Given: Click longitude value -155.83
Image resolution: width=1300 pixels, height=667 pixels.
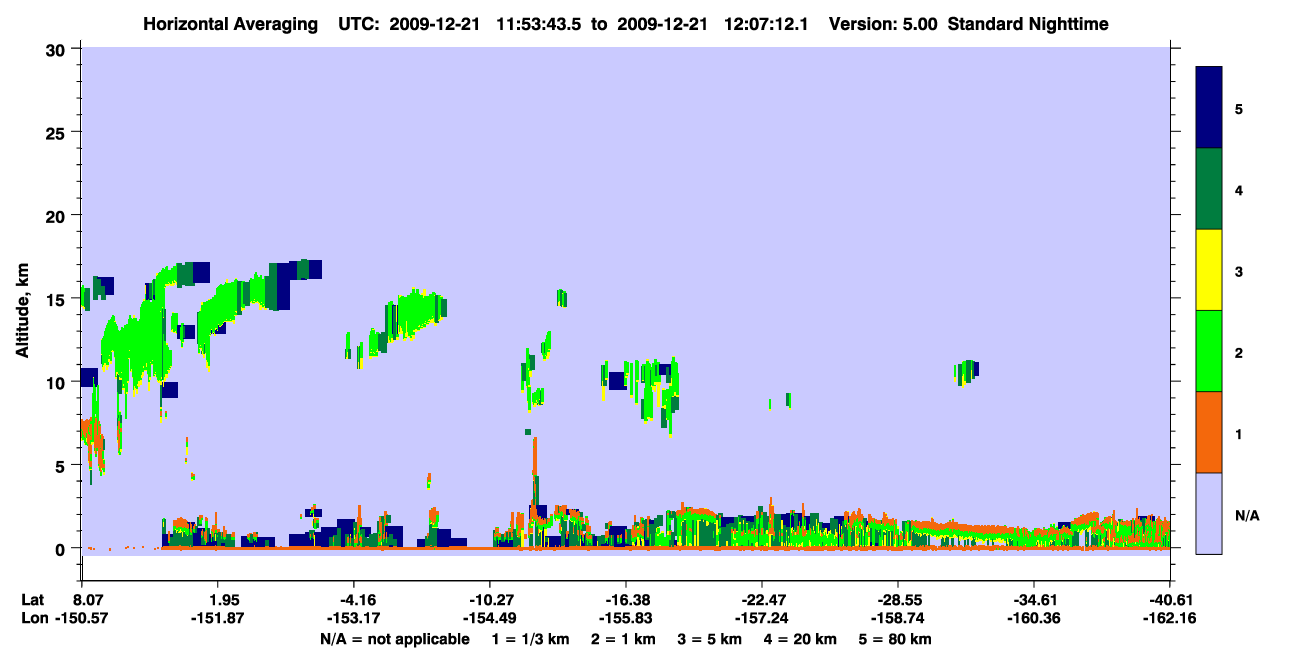Looking at the screenshot, I should click(x=626, y=619).
